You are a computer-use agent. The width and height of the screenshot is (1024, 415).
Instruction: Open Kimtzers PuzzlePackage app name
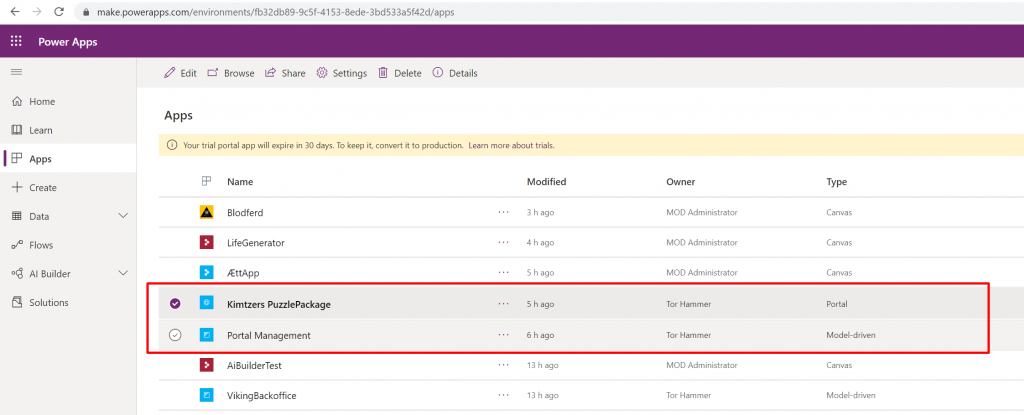pyautogui.click(x=279, y=304)
